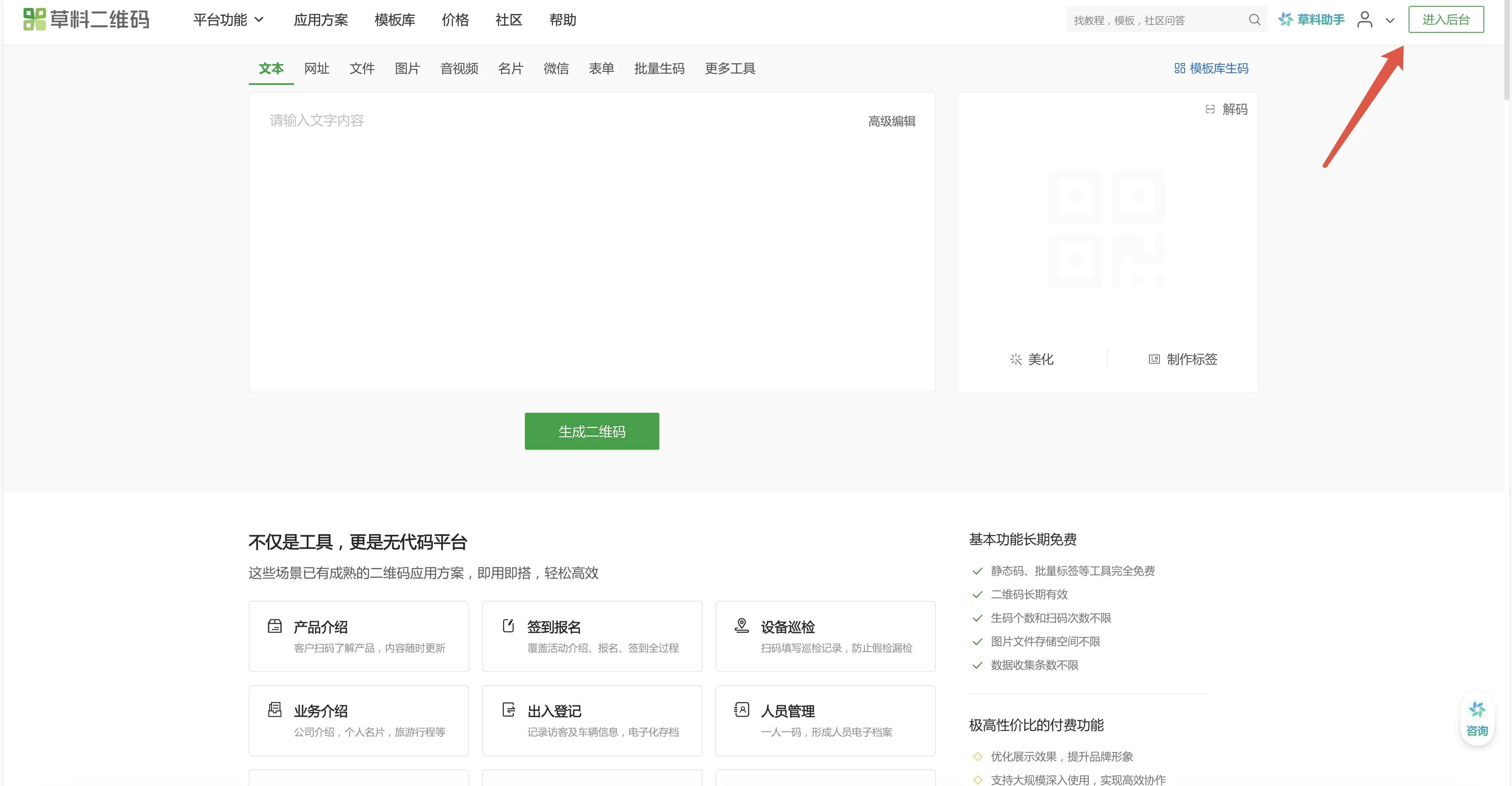The image size is (1512, 786).
Task: Click the 基本功能长期免费 heading
Action: pyautogui.click(x=1022, y=539)
